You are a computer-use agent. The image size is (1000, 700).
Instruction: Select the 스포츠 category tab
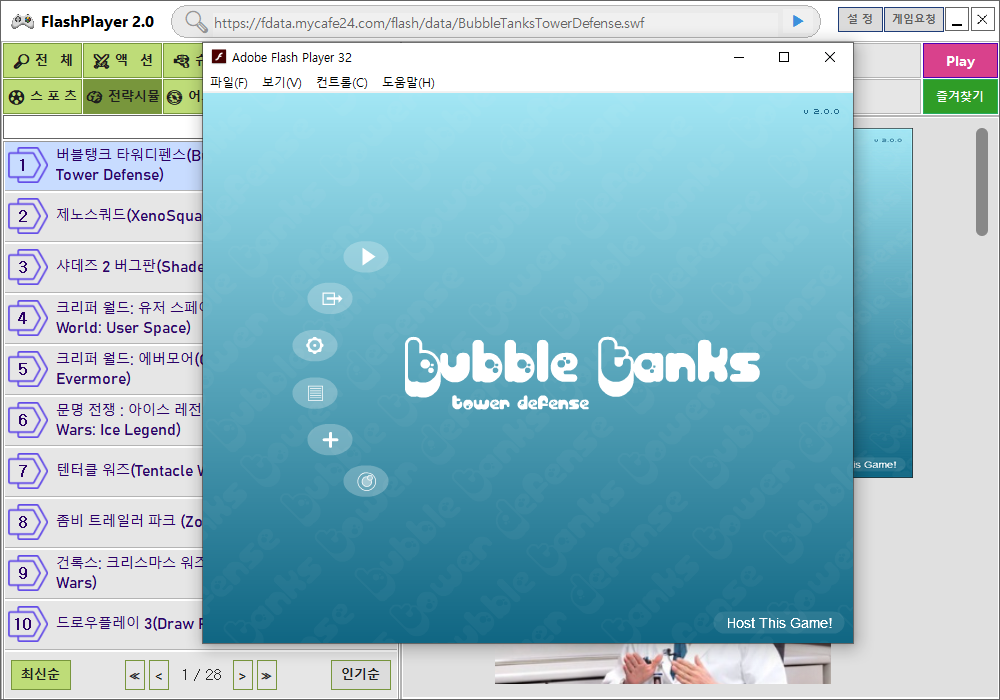click(43, 96)
